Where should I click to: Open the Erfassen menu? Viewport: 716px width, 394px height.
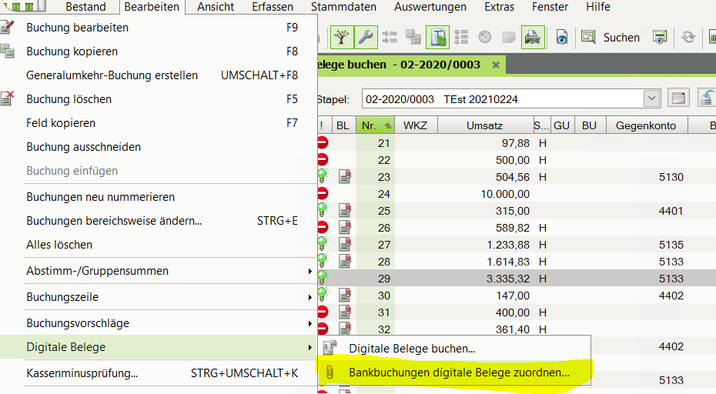pos(273,7)
